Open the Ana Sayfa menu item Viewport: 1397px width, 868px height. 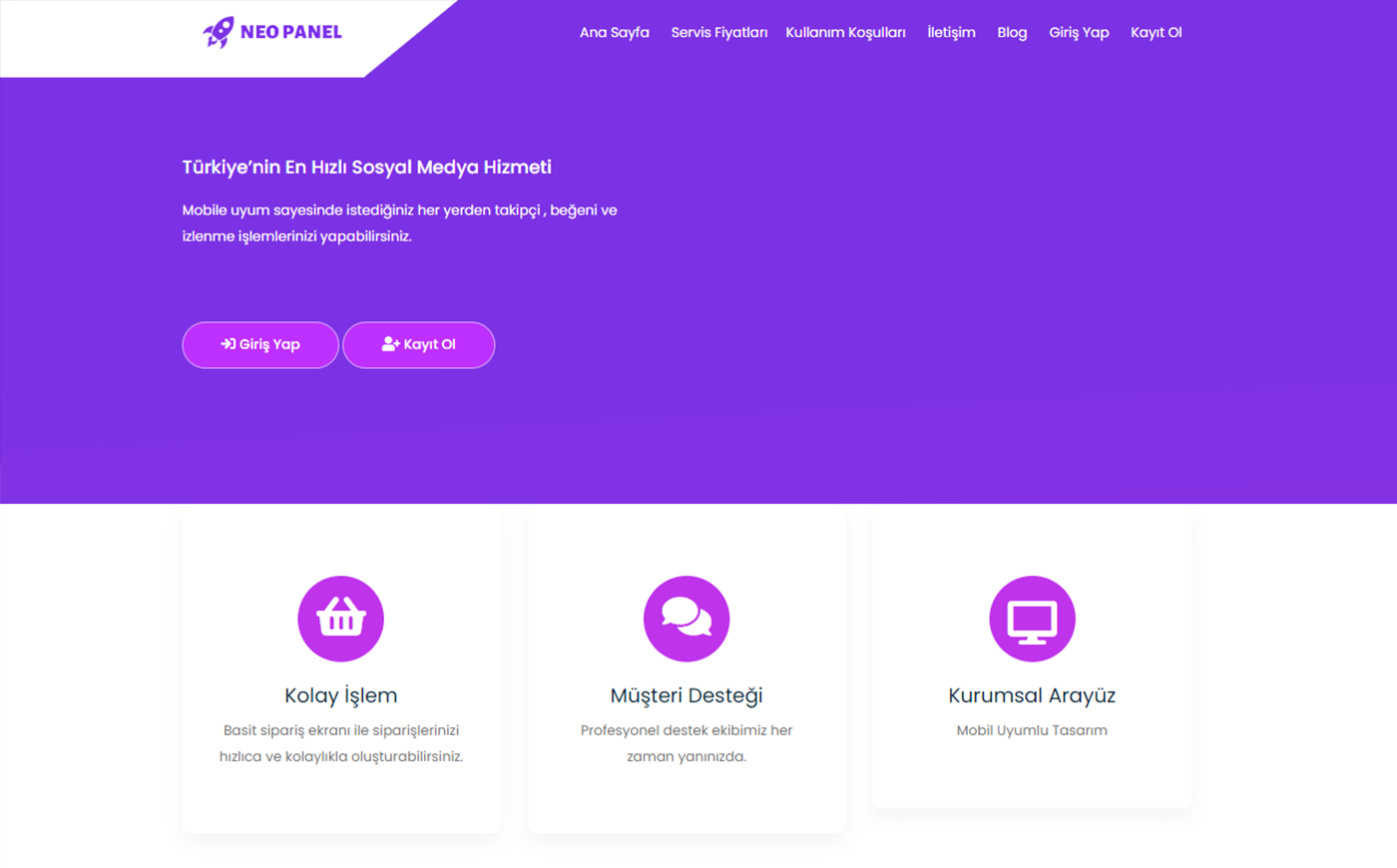pyautogui.click(x=615, y=32)
